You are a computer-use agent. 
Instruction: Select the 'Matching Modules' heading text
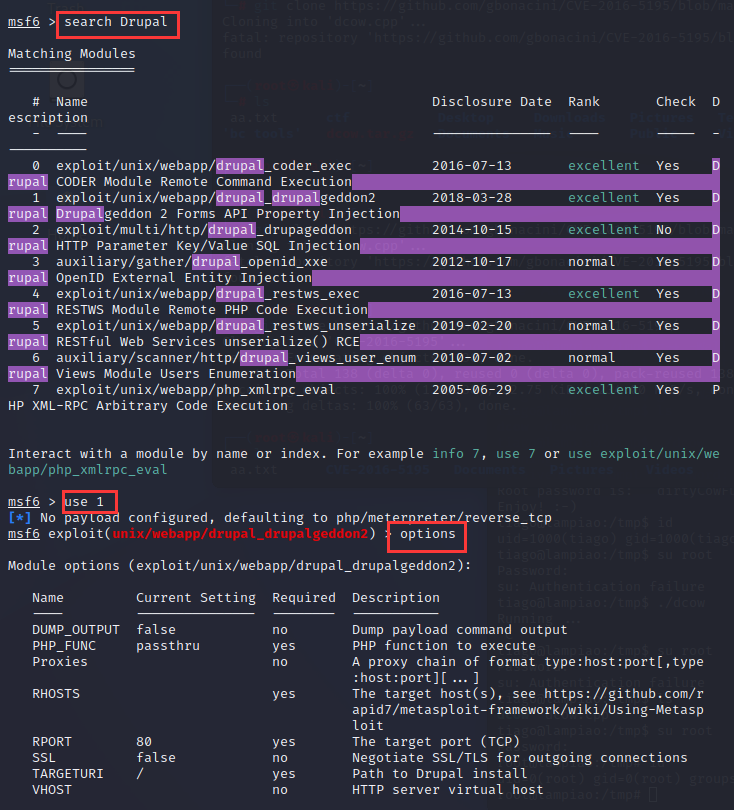tap(72, 54)
